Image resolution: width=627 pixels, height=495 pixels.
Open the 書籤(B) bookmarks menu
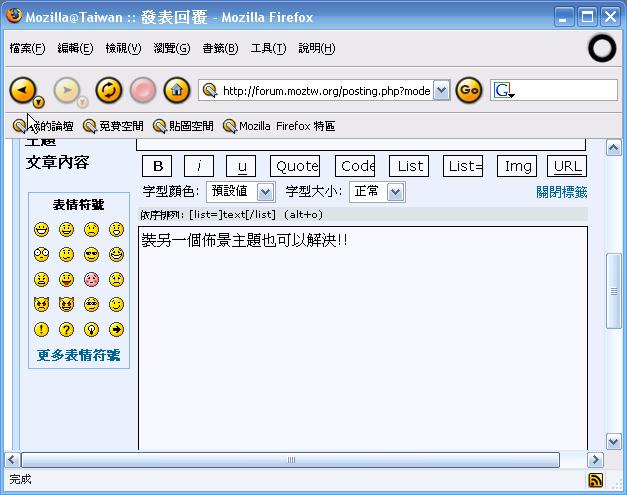(x=220, y=48)
